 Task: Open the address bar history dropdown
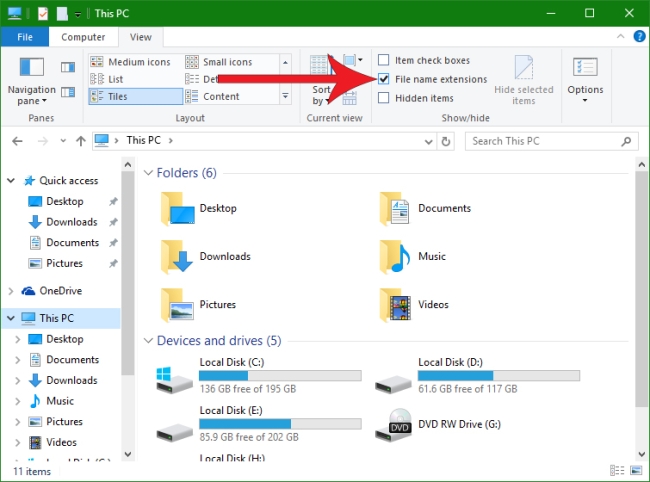pos(429,142)
